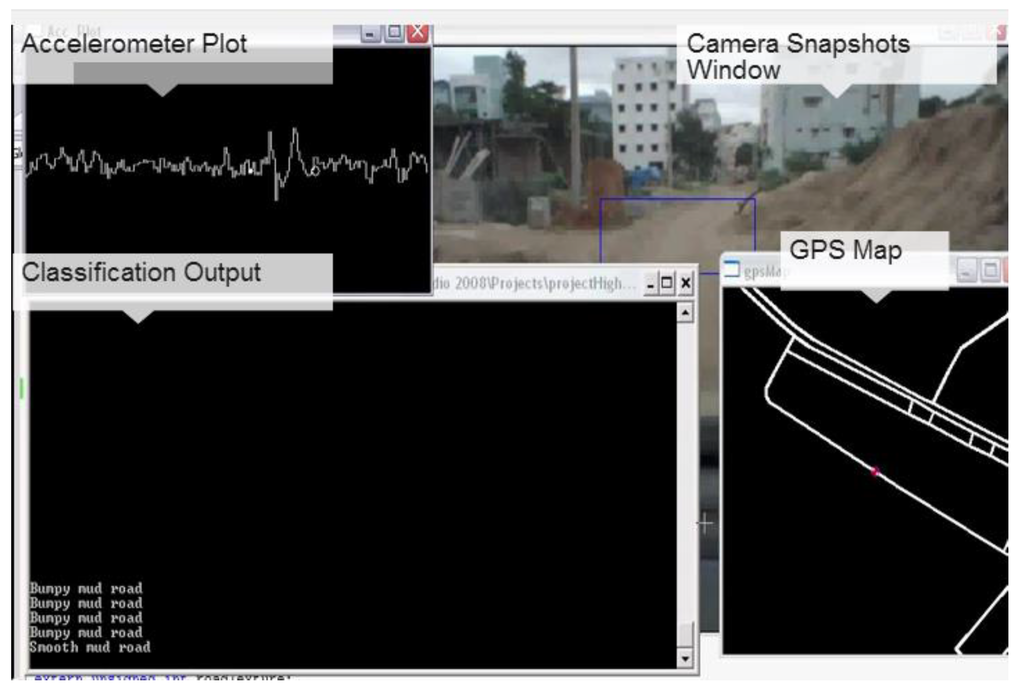1024x692 pixels.
Task: Click the console scrollbar up arrow
Action: (x=685, y=312)
